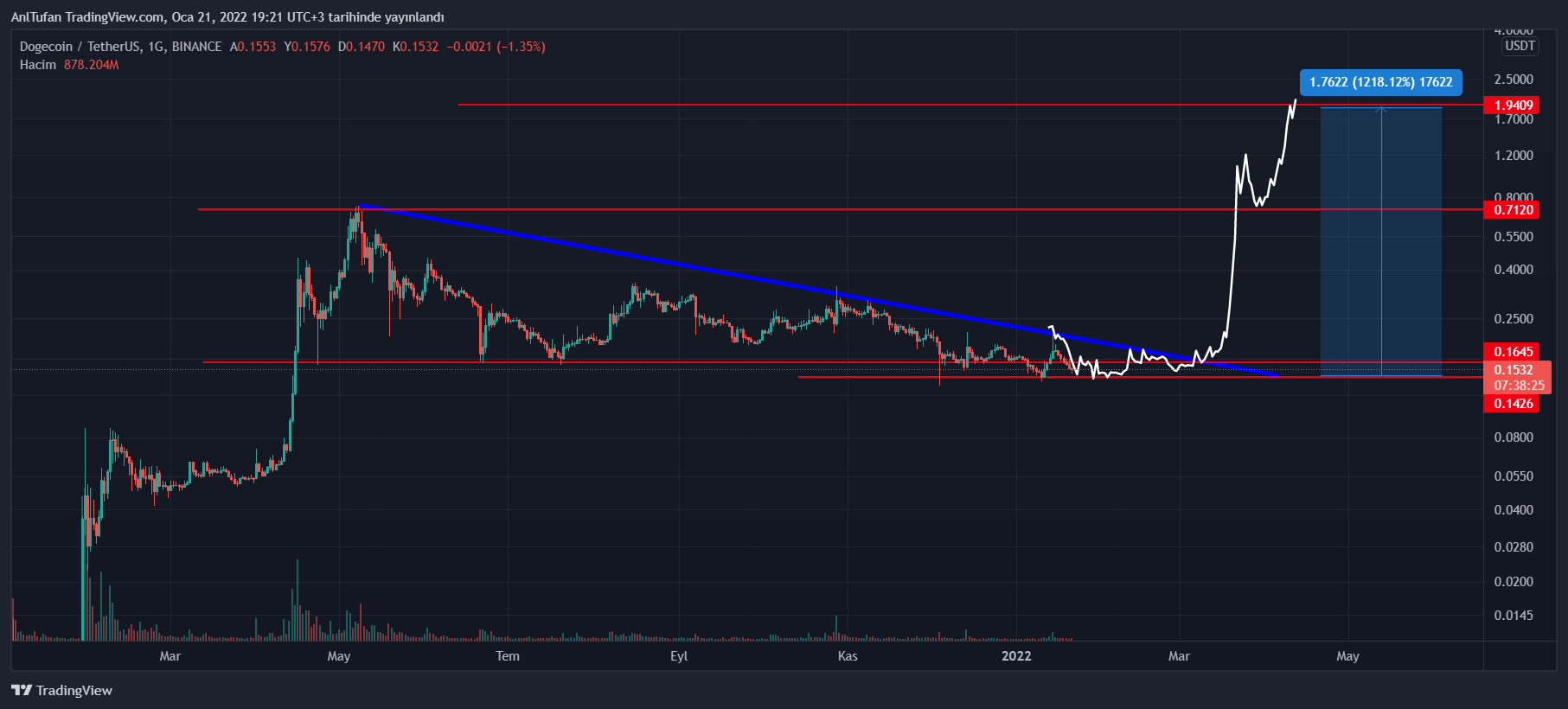Click the TradingView logo icon
The width and height of the screenshot is (1568, 709).
point(22,690)
